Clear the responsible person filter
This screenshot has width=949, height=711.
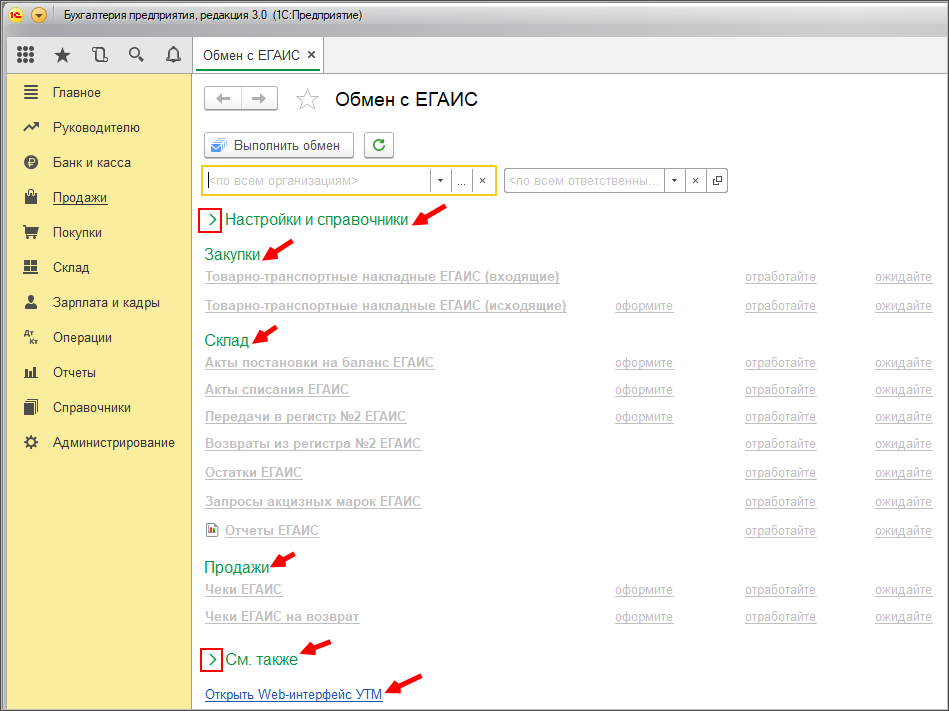coord(695,180)
